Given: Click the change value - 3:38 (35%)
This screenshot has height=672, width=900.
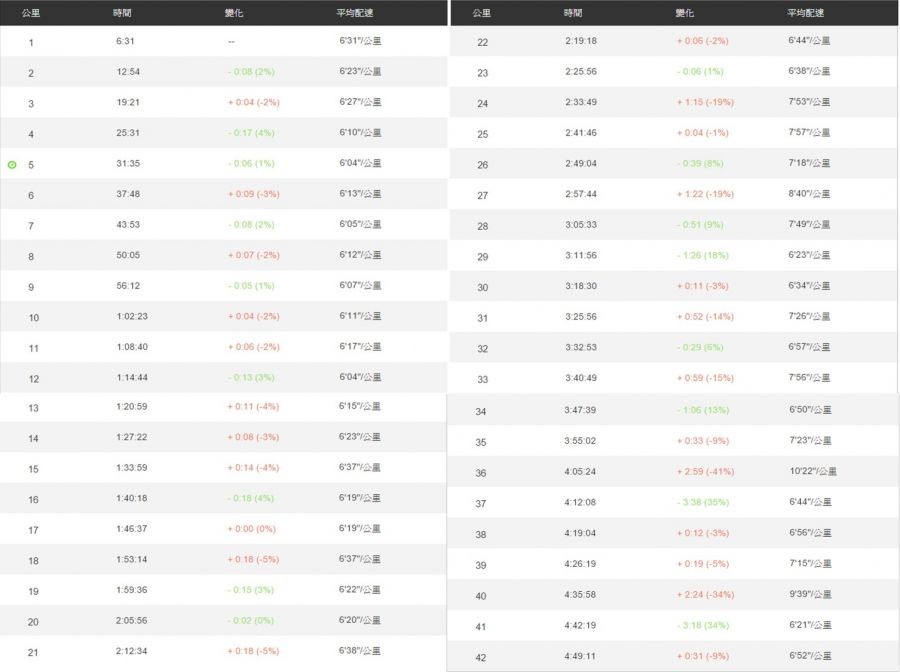Looking at the screenshot, I should 703,502.
